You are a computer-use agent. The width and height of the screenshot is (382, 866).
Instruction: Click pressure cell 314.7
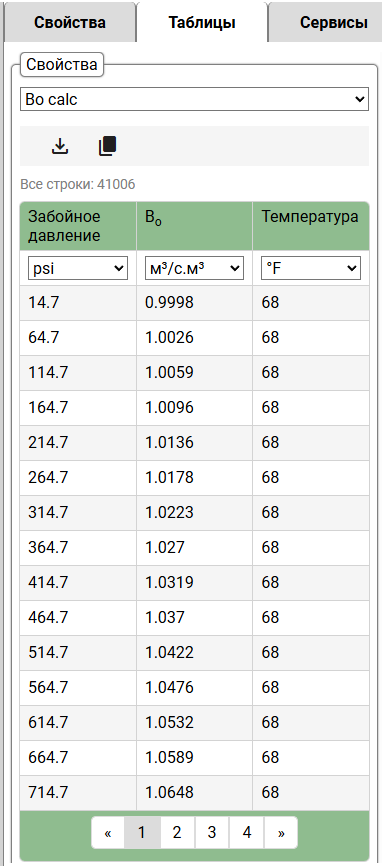pyautogui.click(x=78, y=513)
